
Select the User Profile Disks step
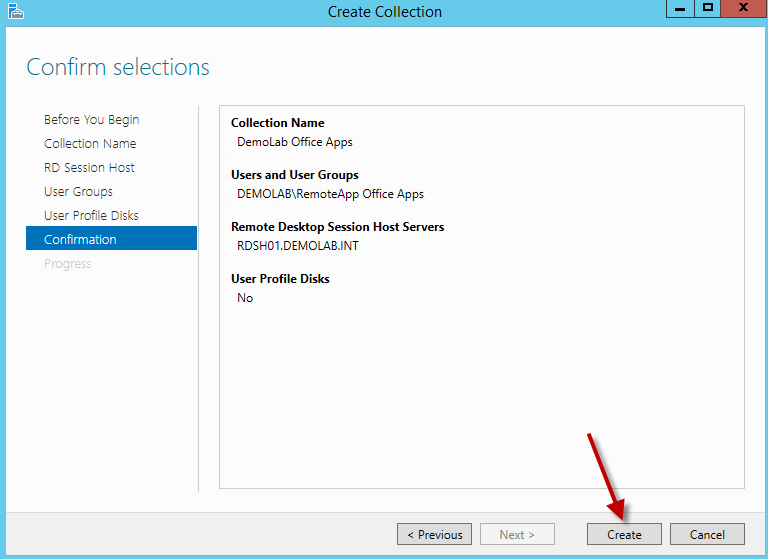click(91, 216)
